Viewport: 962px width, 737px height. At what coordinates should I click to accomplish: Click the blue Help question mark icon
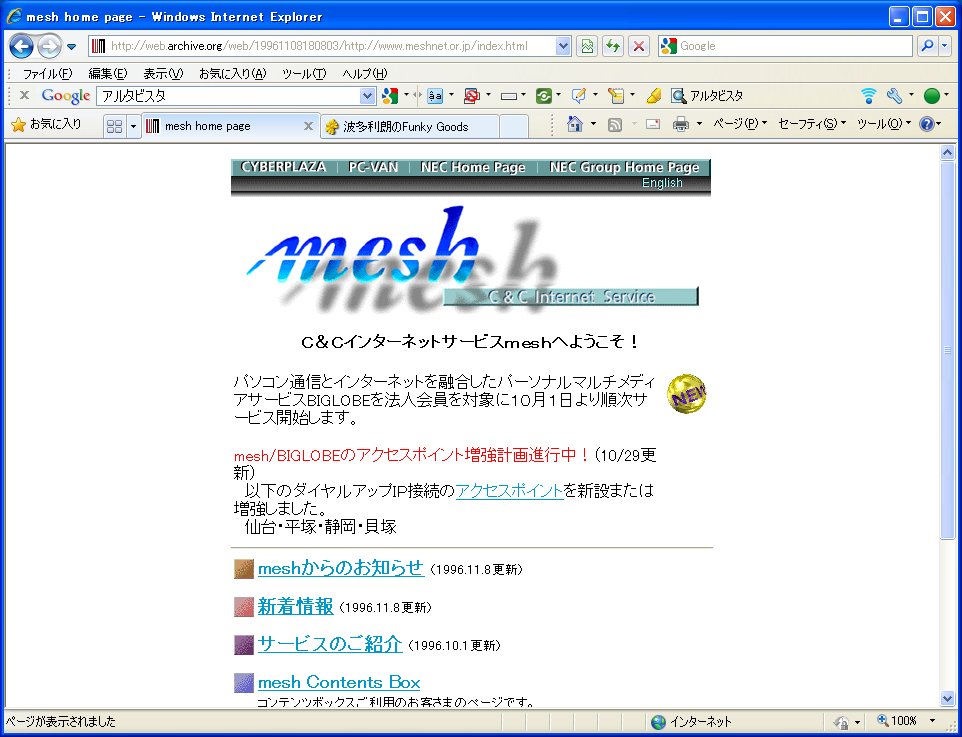[926, 125]
